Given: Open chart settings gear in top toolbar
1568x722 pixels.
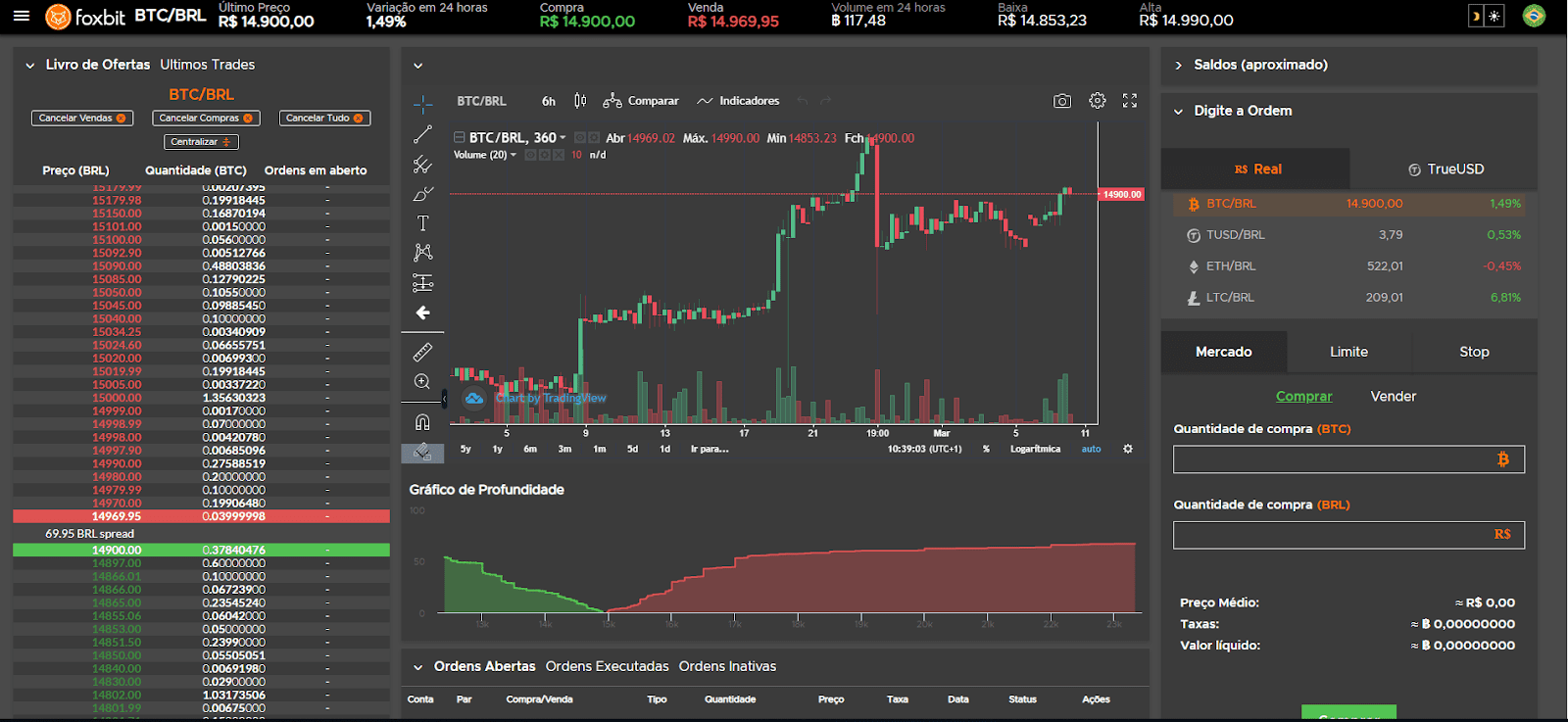Looking at the screenshot, I should tap(1098, 101).
